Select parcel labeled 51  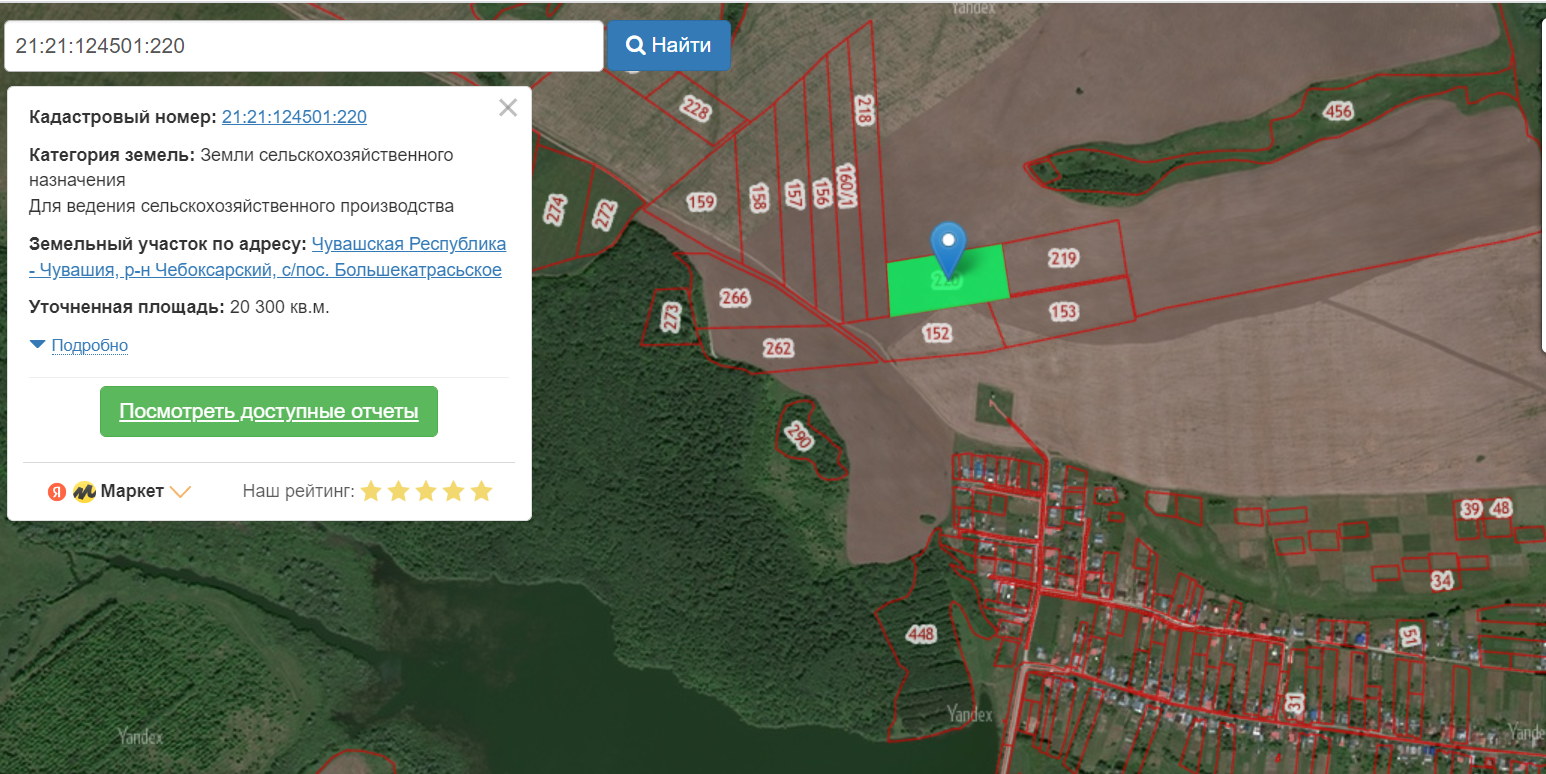click(1410, 636)
